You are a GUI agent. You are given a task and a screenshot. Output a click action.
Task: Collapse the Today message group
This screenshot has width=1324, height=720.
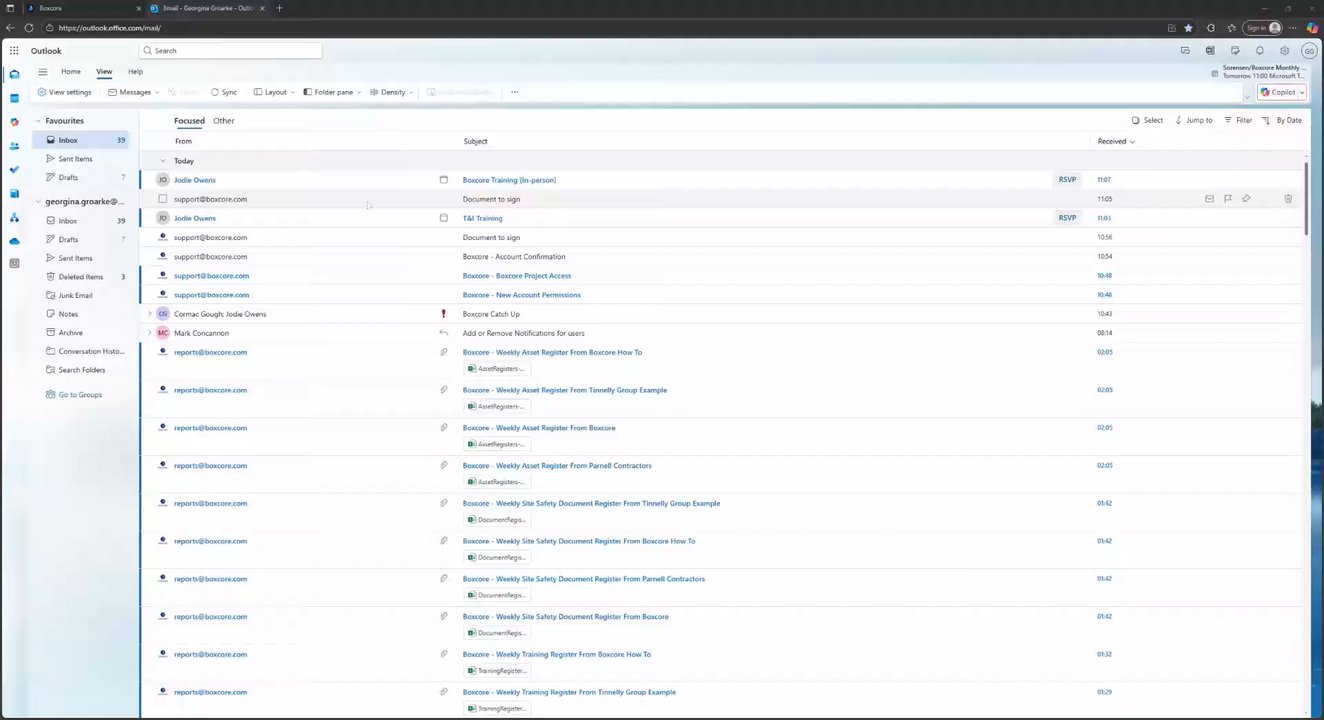point(163,161)
